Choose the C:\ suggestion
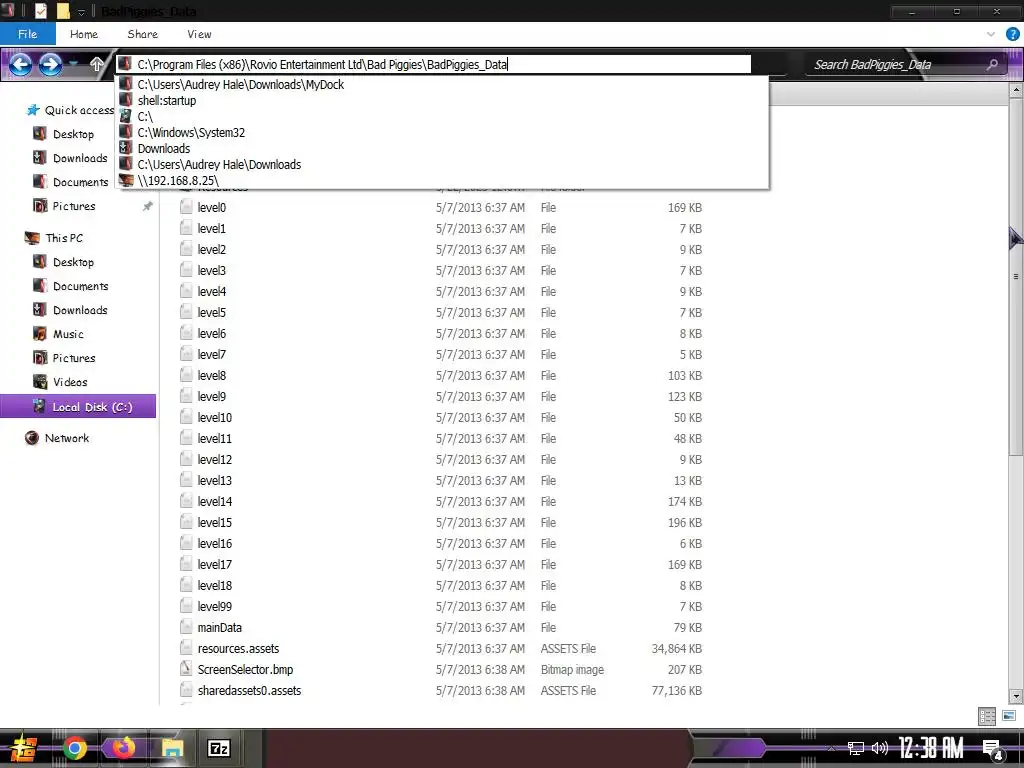 pyautogui.click(x=441, y=116)
